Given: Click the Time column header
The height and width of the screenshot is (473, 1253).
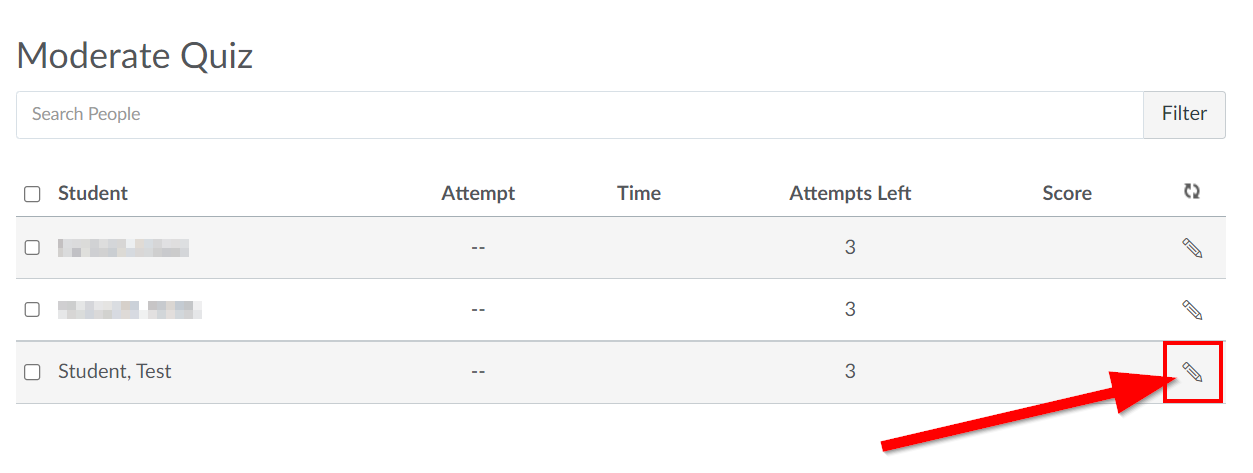Looking at the screenshot, I should coord(639,193).
